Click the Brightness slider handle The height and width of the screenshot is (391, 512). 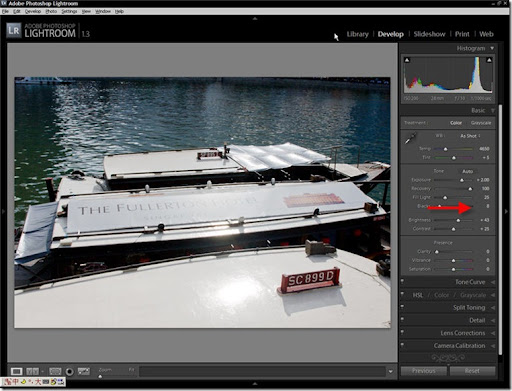pyautogui.click(x=458, y=220)
